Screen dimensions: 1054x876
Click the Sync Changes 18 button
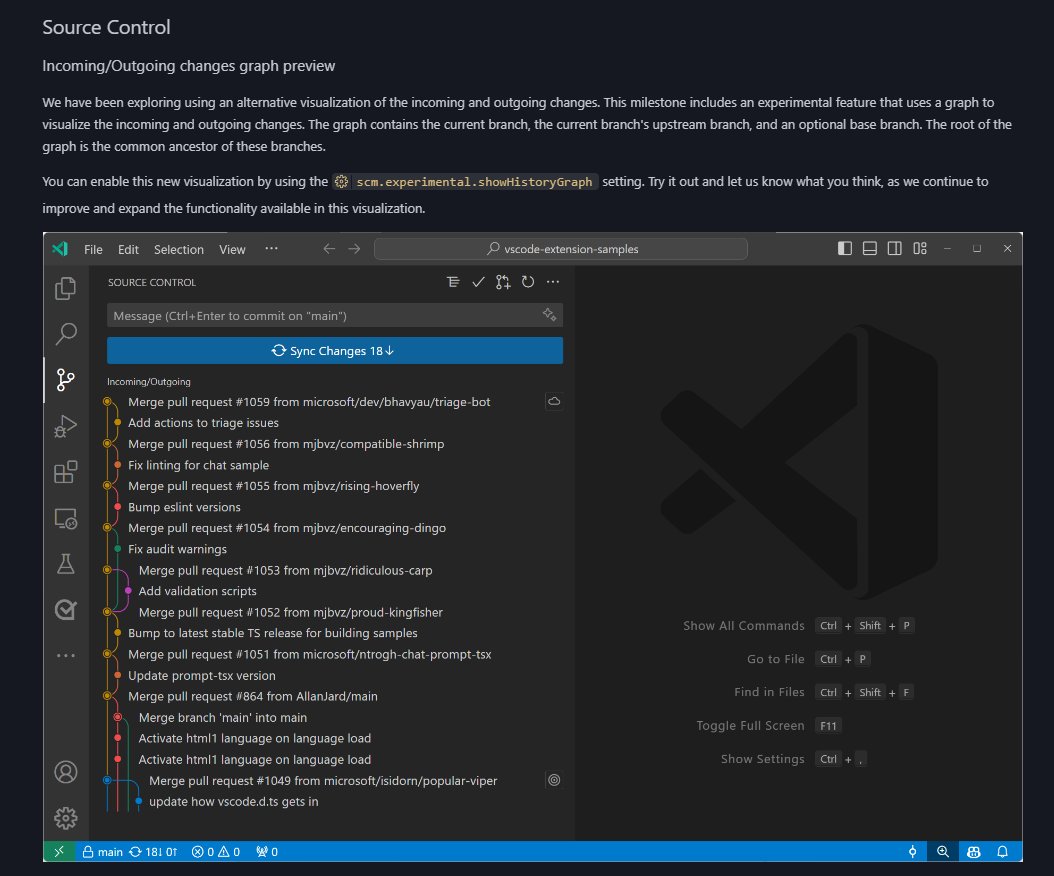coord(335,350)
